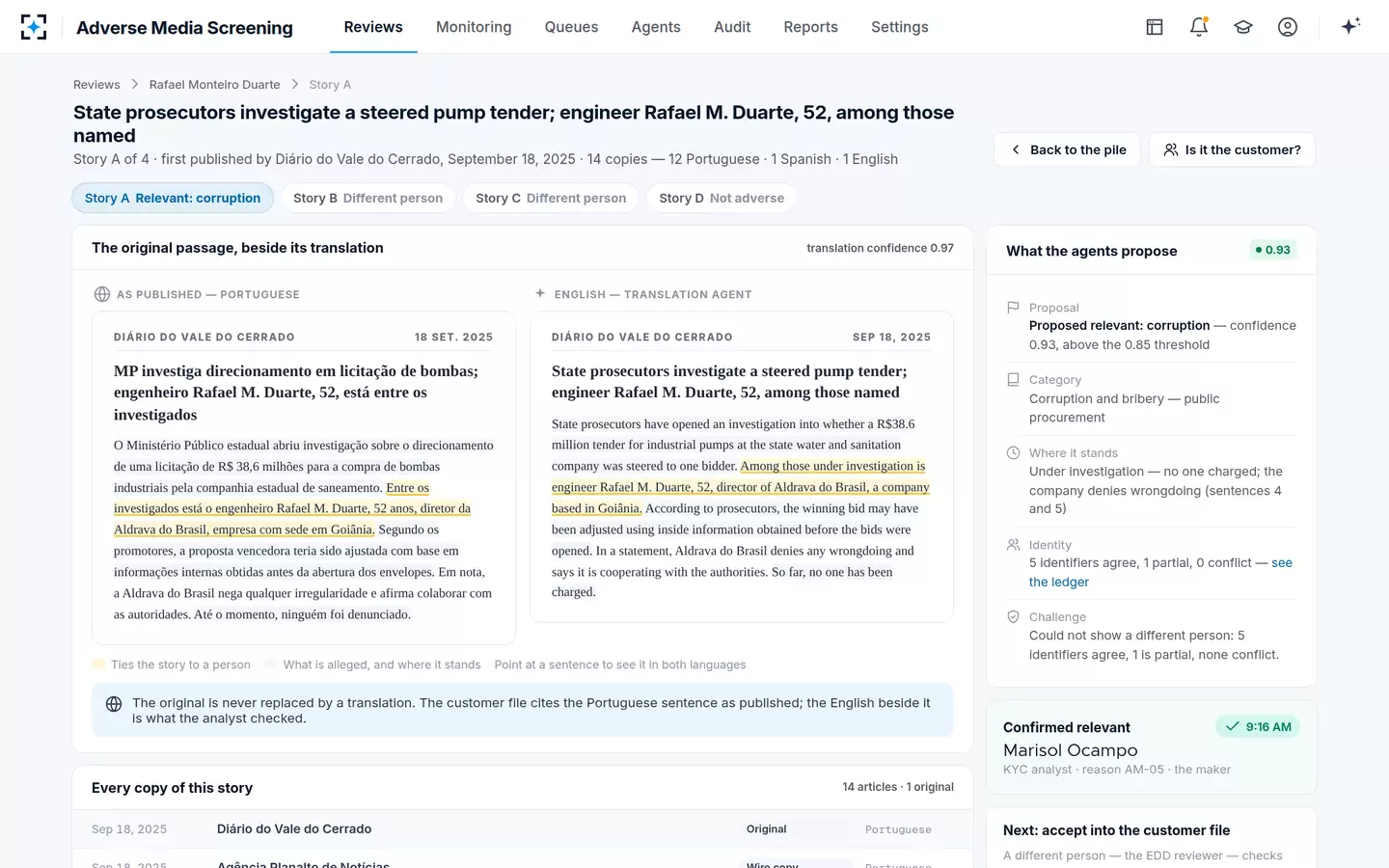
Task: Click the flag icon next to Proposal
Action: pos(1013,308)
